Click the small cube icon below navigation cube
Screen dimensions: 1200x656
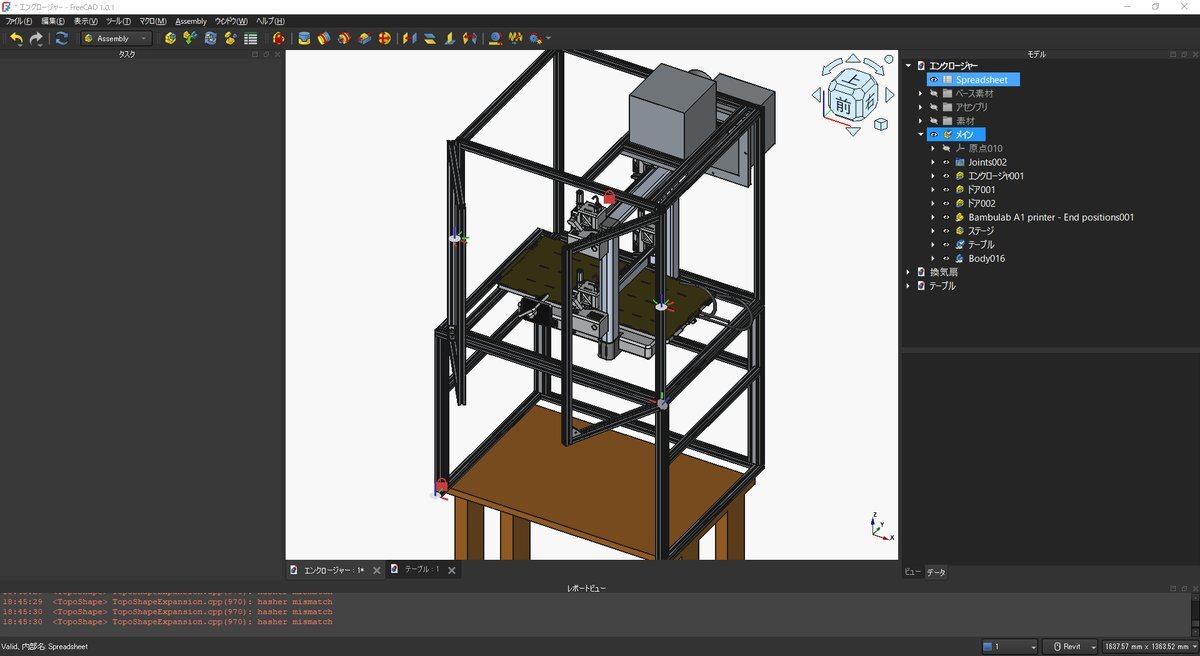click(881, 124)
